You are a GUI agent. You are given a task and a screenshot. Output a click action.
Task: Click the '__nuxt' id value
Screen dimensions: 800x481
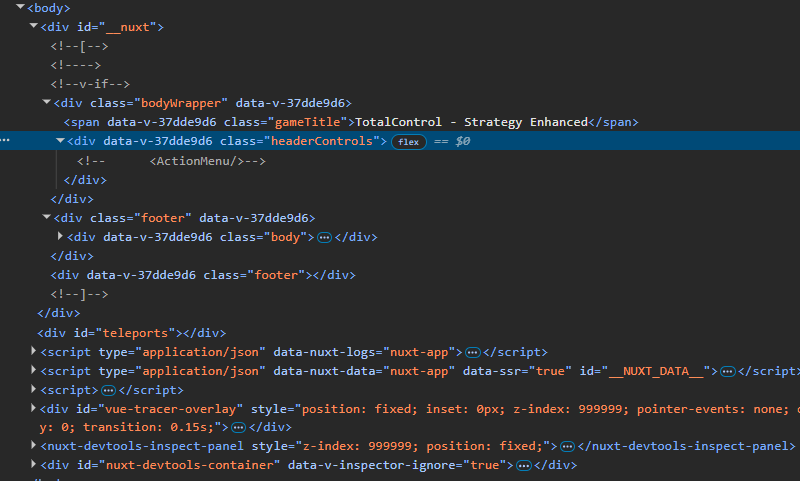128,27
